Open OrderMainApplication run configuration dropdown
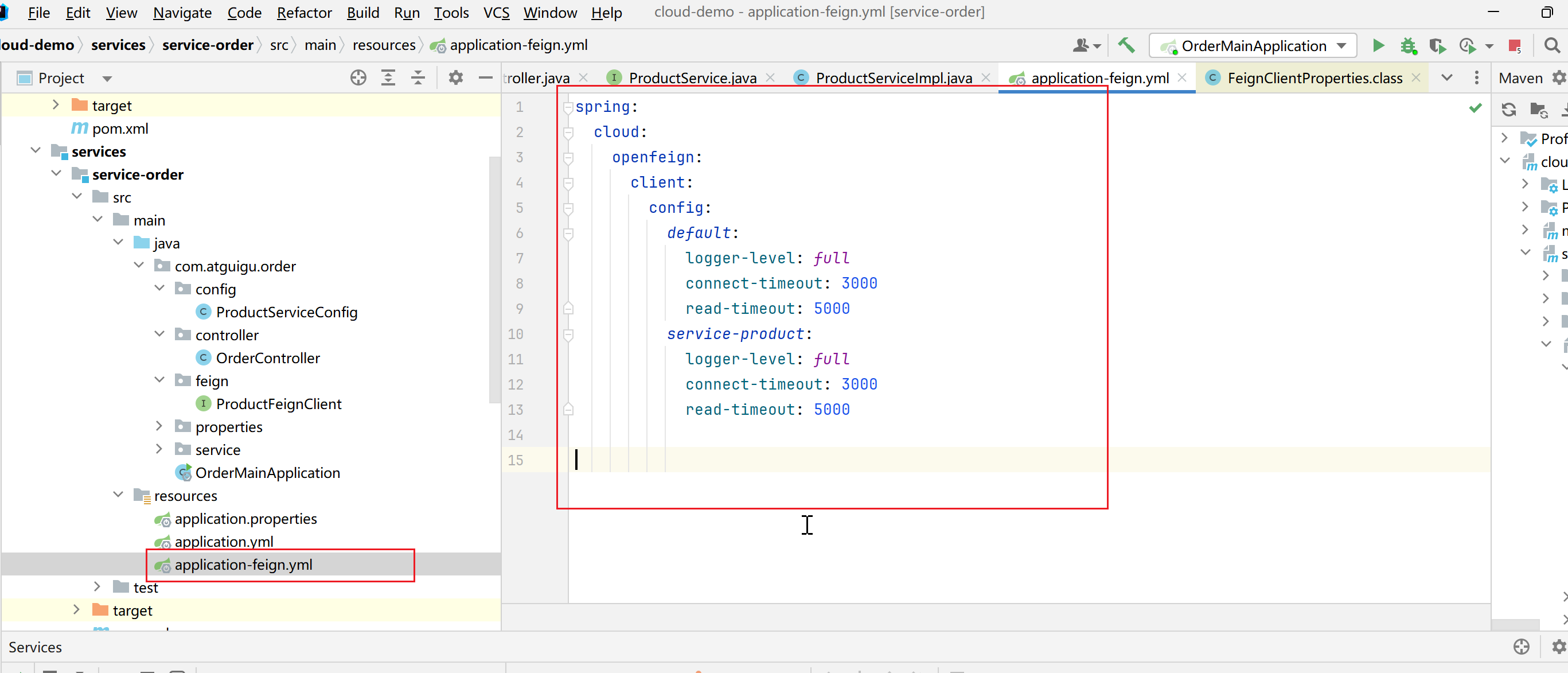The image size is (1568, 673). (x=1341, y=46)
